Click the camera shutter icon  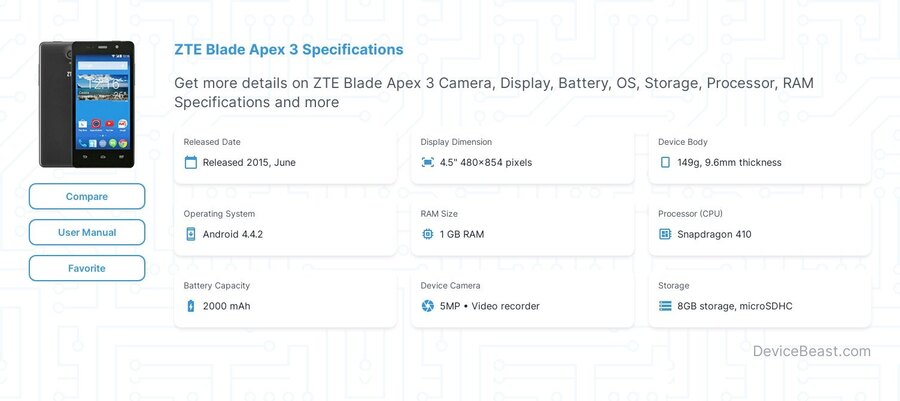tap(428, 306)
